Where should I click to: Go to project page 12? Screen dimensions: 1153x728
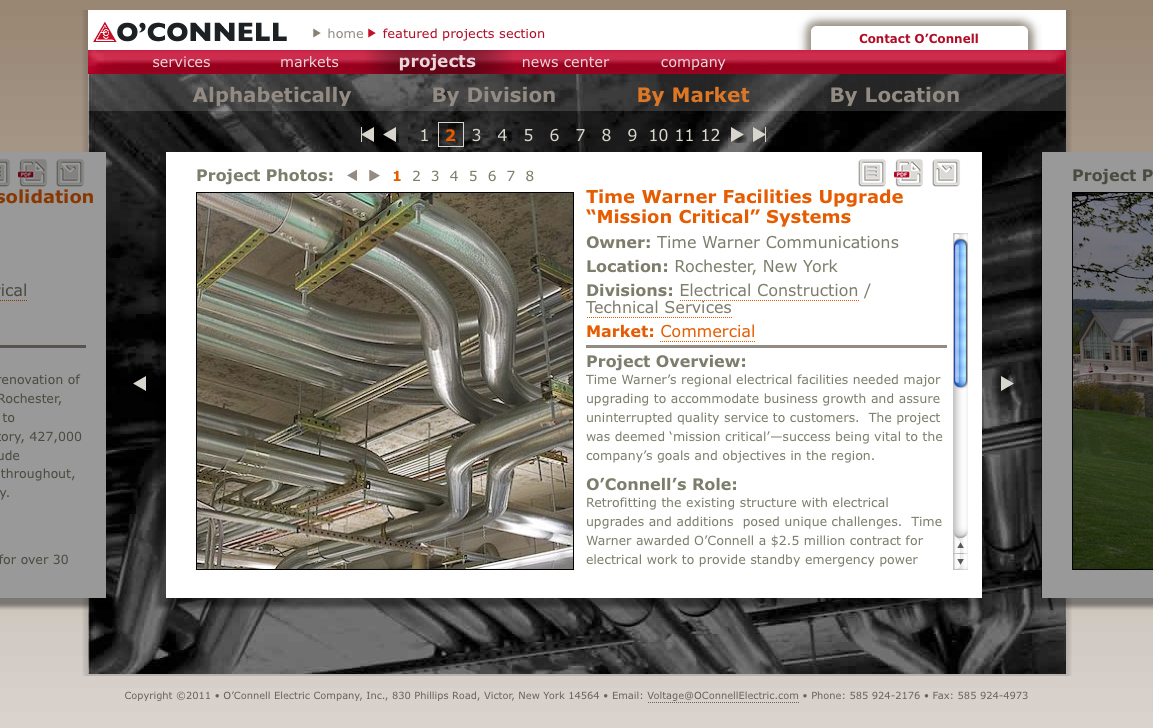(710, 135)
